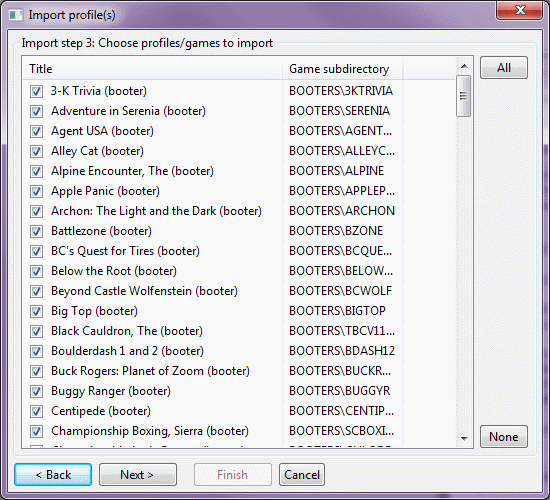This screenshot has width=550, height=500.
Task: Select 'Adventure in Serenia (booter)' title
Action: [x=128, y=111]
